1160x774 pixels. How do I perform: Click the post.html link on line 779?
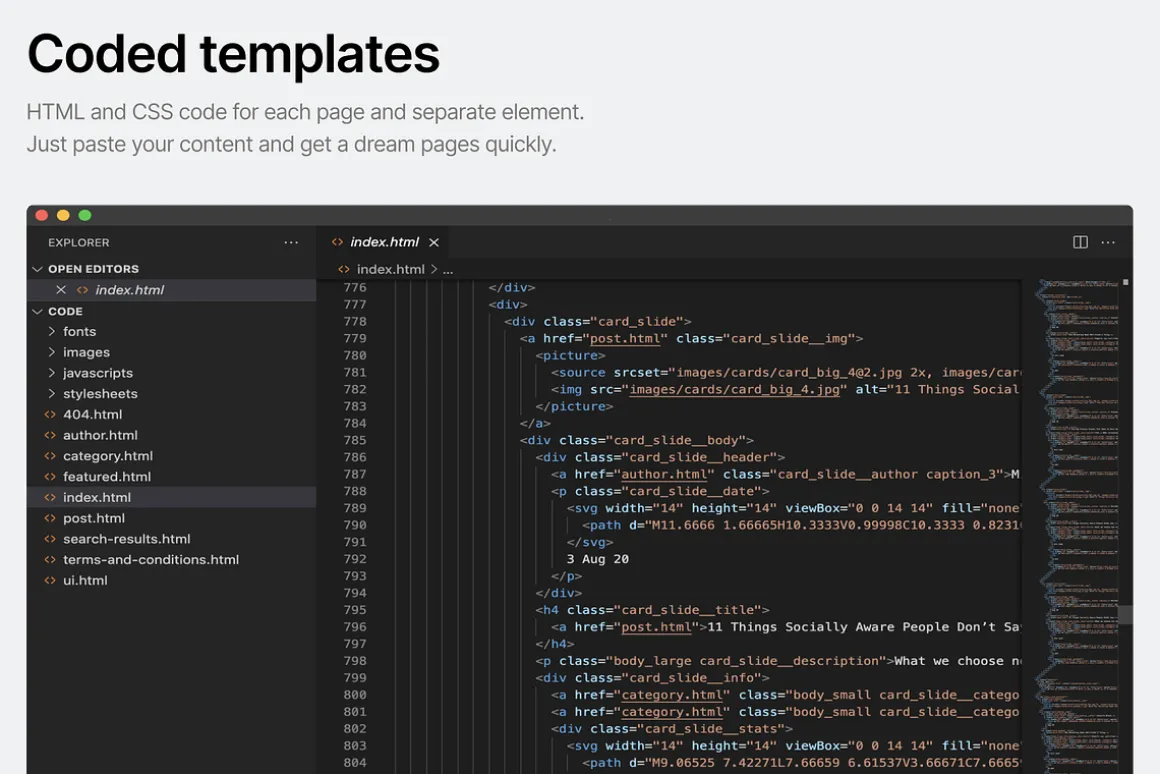point(624,338)
